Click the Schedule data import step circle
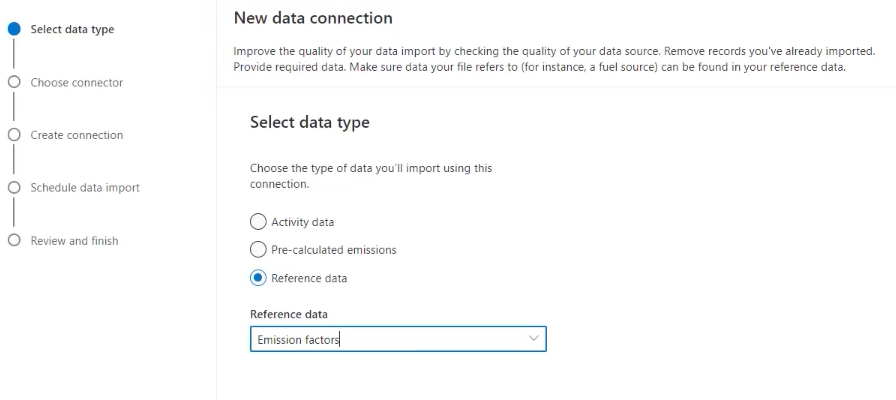Screen dimensions: 896x400 [14, 187]
